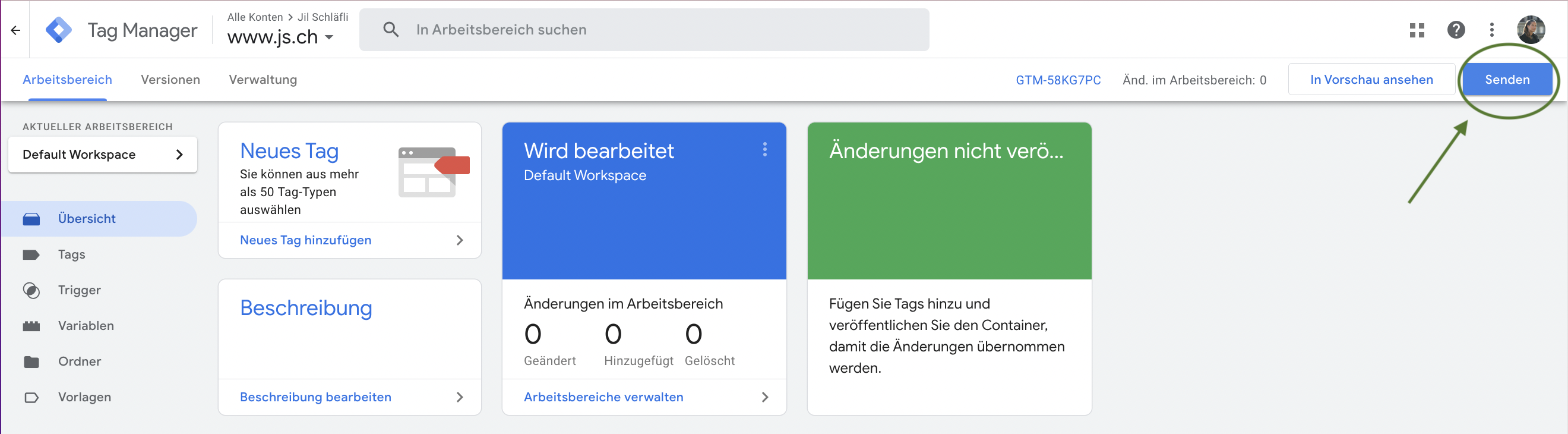Click the Tags label icon in the sidebar
This screenshot has height=434, width=1568.
[31, 255]
